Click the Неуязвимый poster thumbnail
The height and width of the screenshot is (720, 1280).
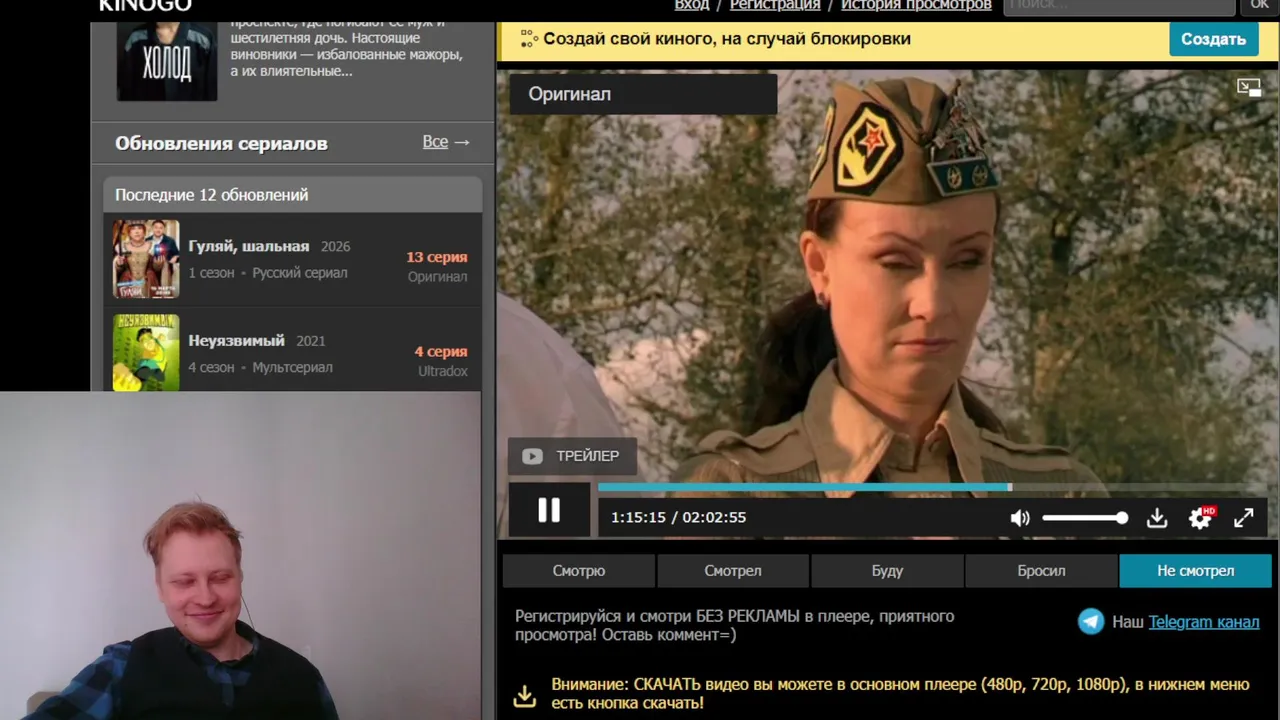pyautogui.click(x=146, y=352)
